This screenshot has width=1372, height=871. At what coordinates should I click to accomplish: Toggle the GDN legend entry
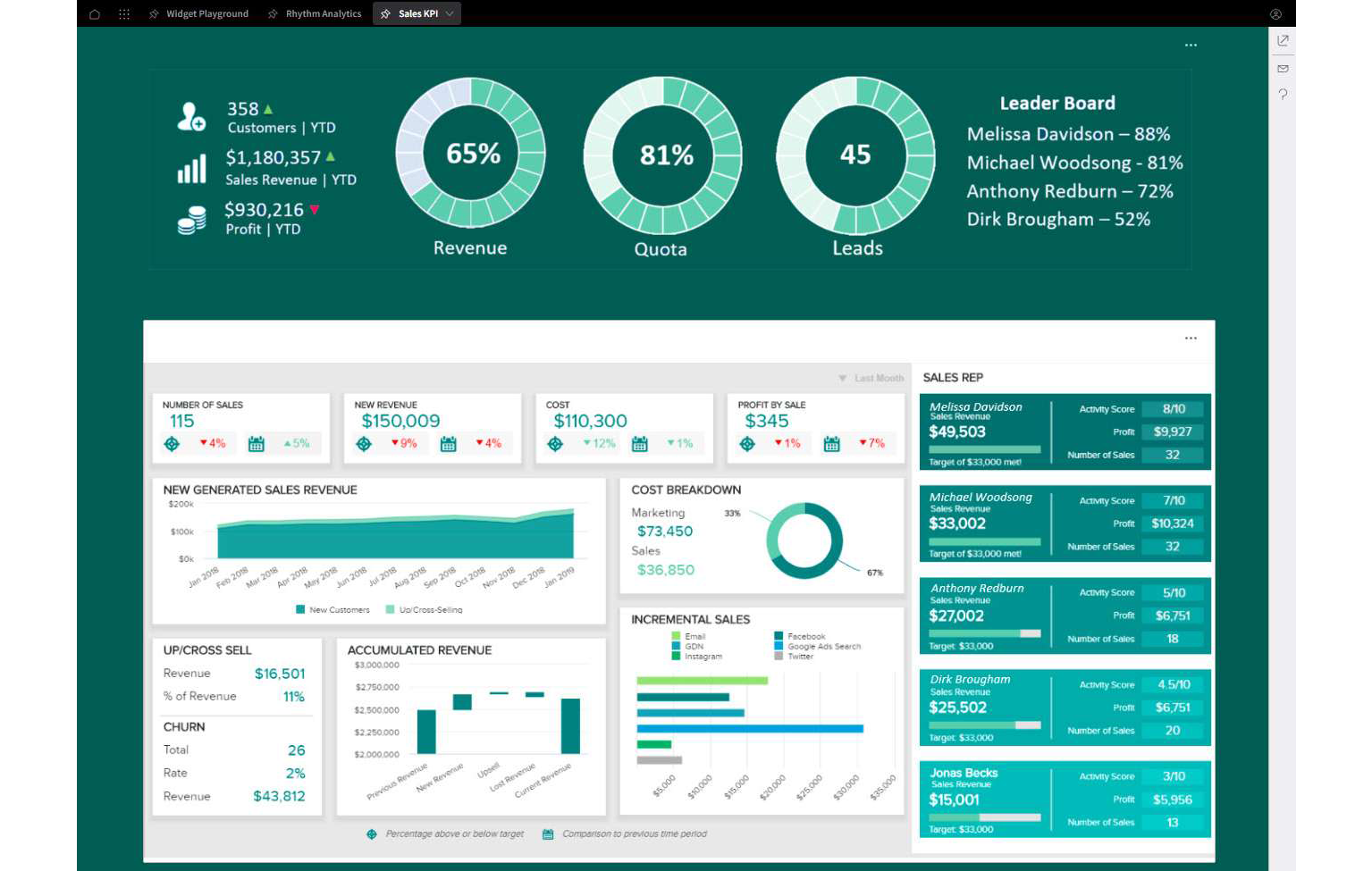click(x=688, y=647)
